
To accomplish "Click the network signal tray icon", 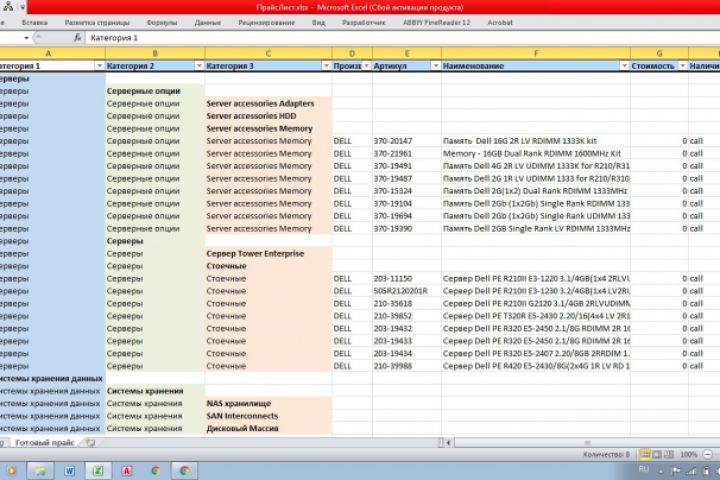I will 692,471.
